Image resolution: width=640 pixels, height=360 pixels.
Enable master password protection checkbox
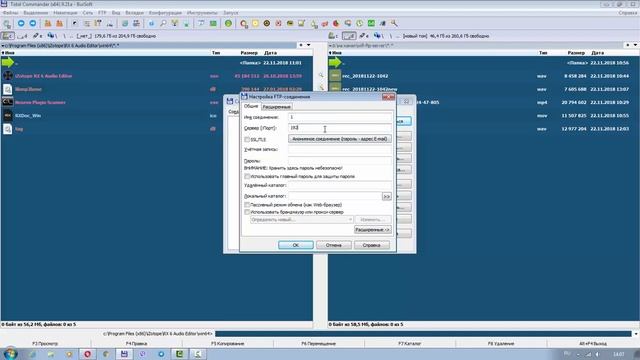(247, 176)
